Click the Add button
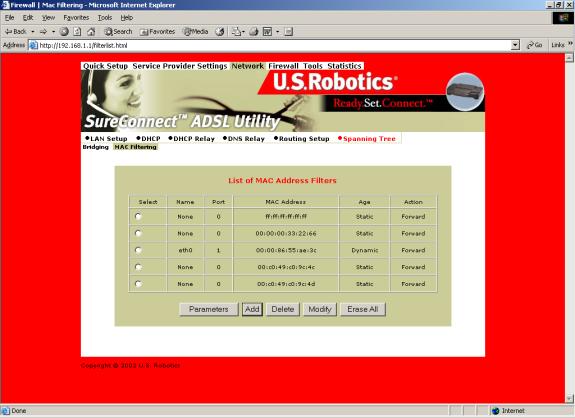 coord(252,309)
